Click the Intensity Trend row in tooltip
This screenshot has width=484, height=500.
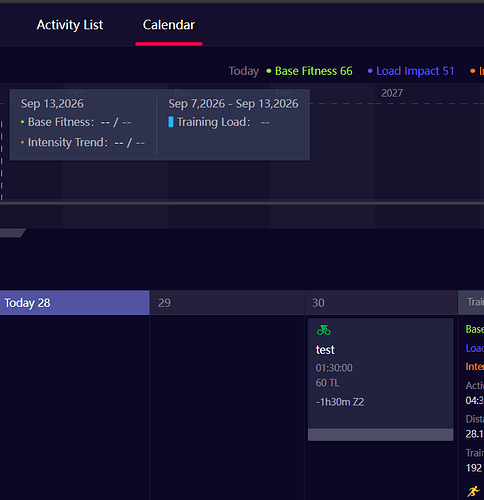click(x=83, y=143)
